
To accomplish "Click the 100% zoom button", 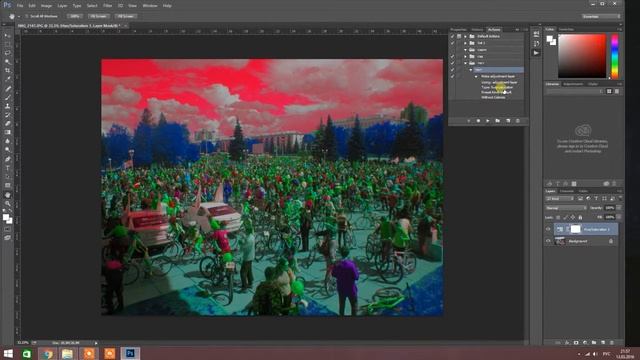I will pos(75,16).
